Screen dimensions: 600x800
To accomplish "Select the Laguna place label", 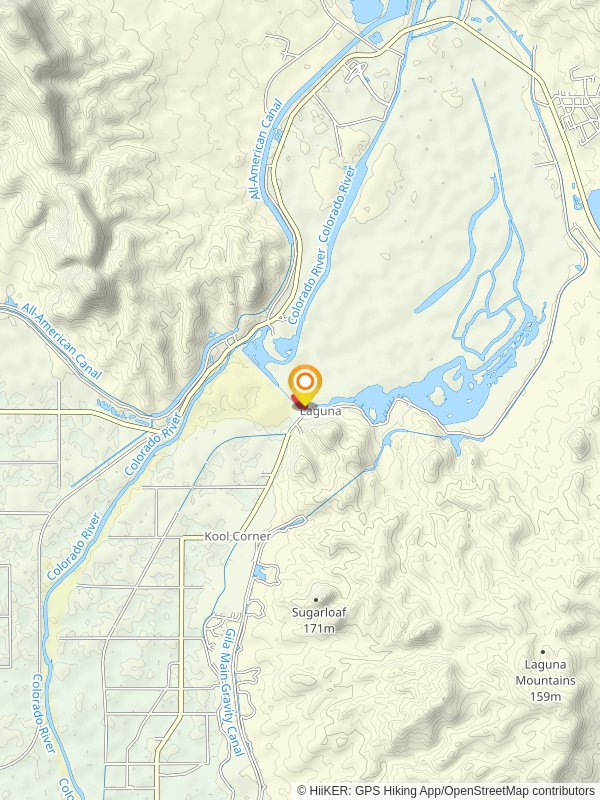I will tap(320, 411).
